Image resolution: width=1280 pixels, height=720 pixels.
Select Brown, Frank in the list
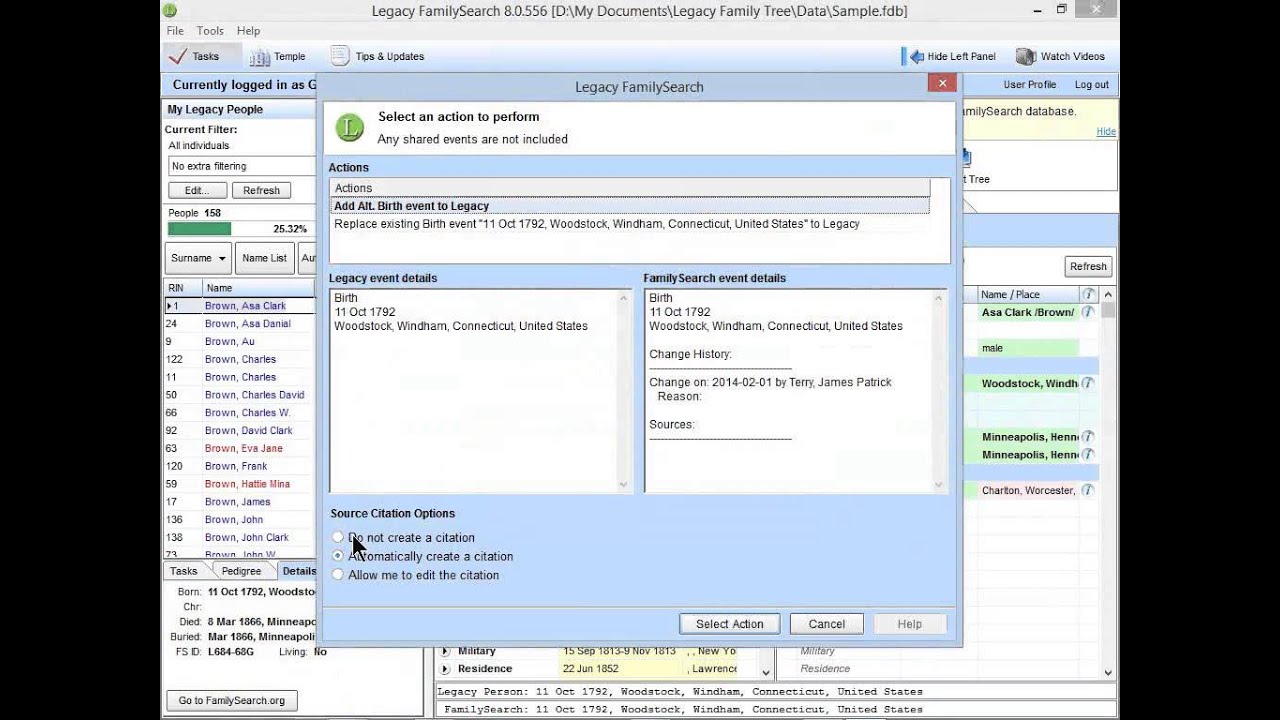click(x=236, y=466)
